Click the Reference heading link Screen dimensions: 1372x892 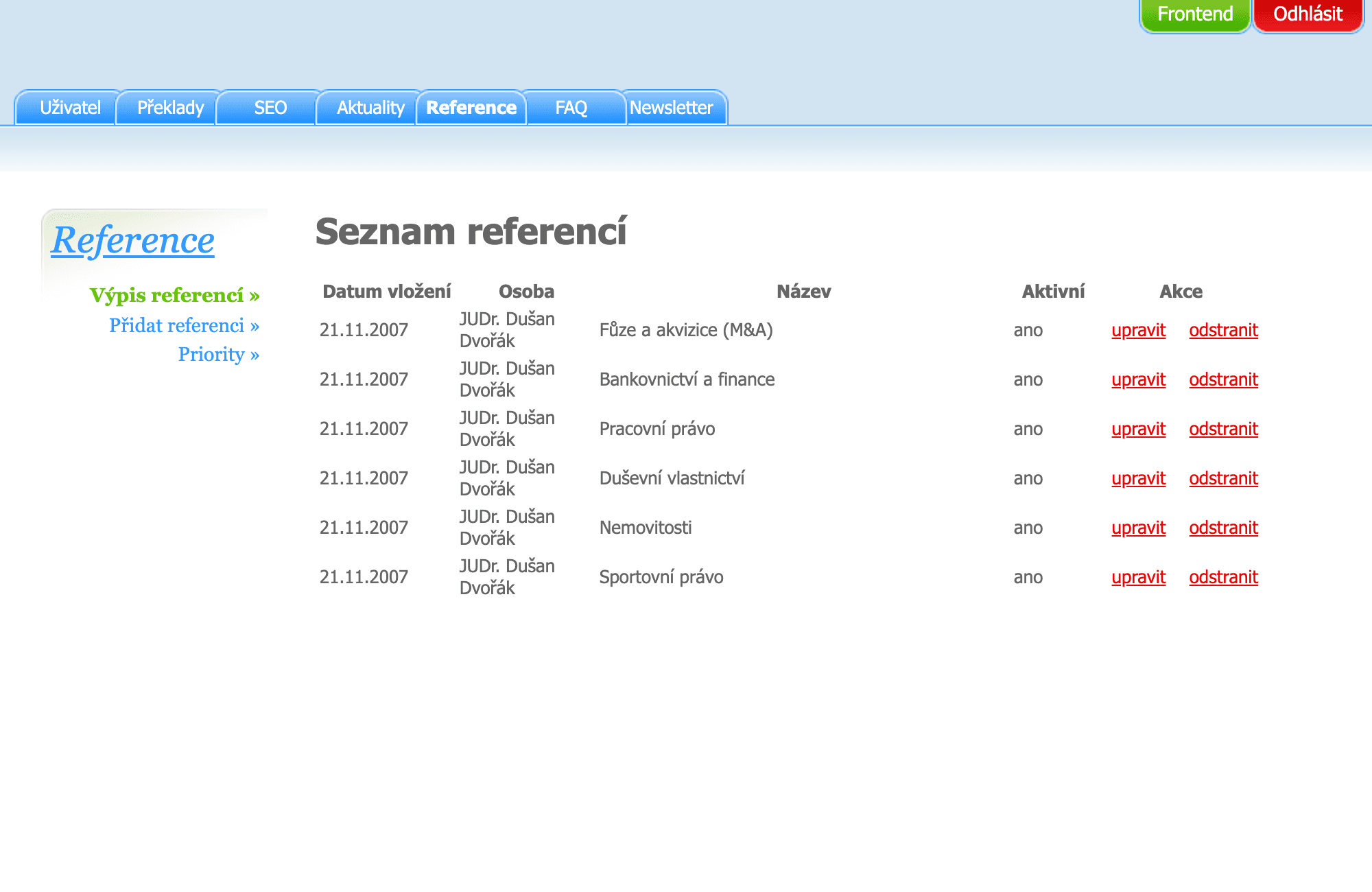134,241
